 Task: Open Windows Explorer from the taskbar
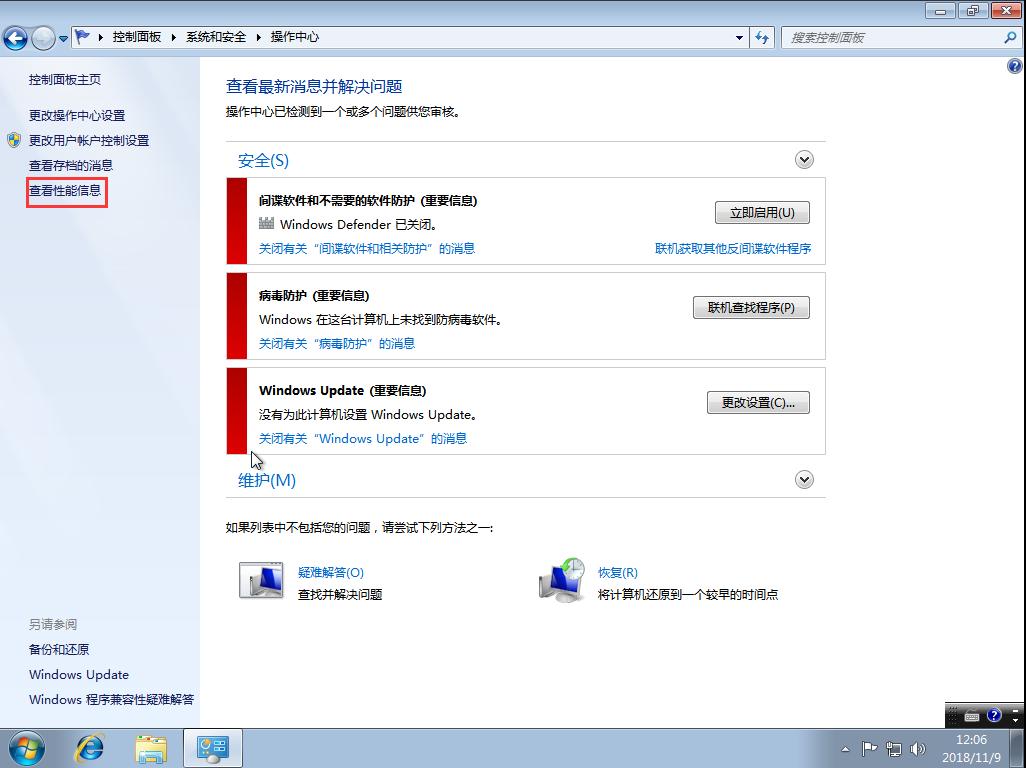click(151, 748)
